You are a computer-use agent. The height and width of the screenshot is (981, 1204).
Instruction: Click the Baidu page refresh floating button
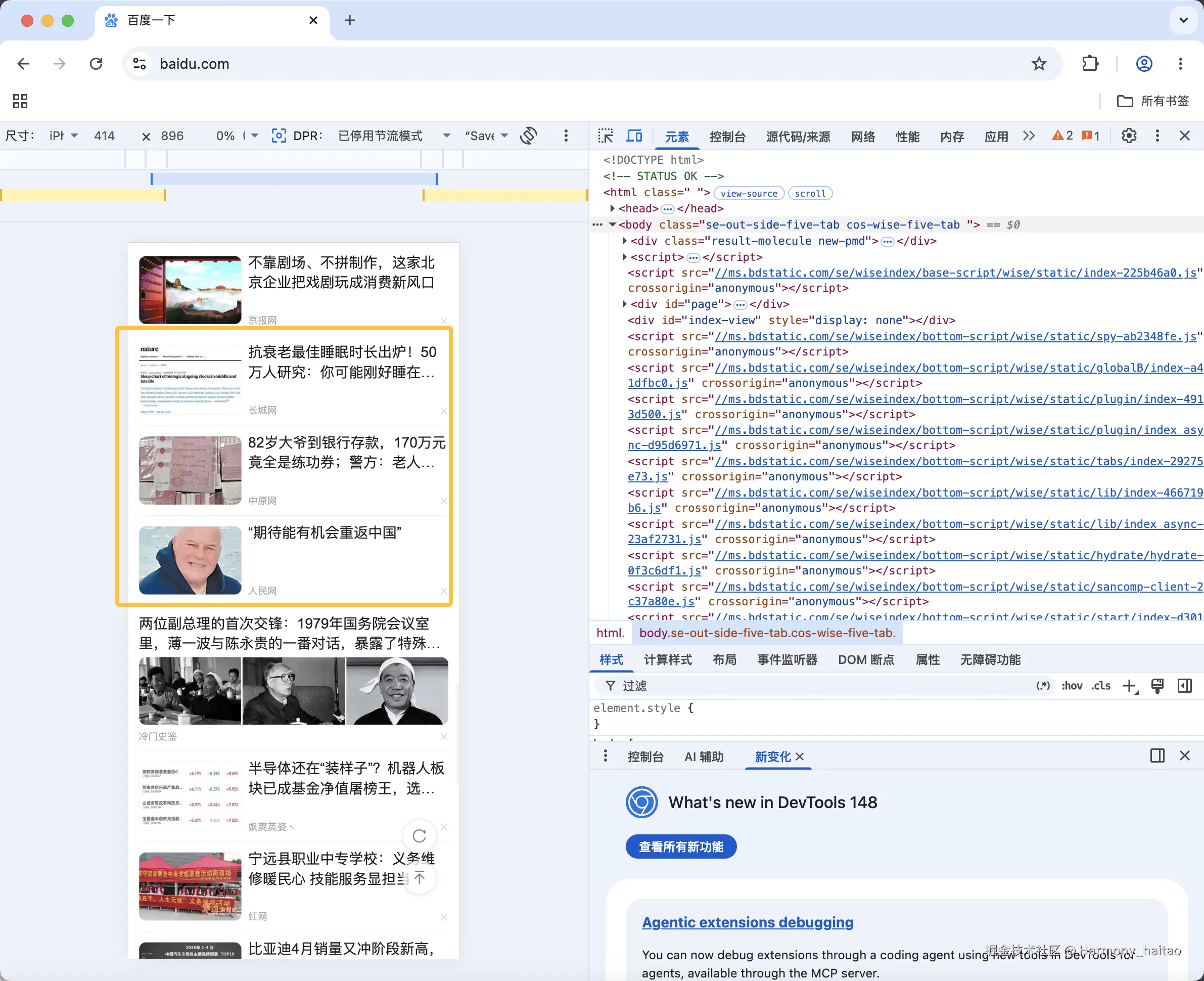(x=419, y=835)
